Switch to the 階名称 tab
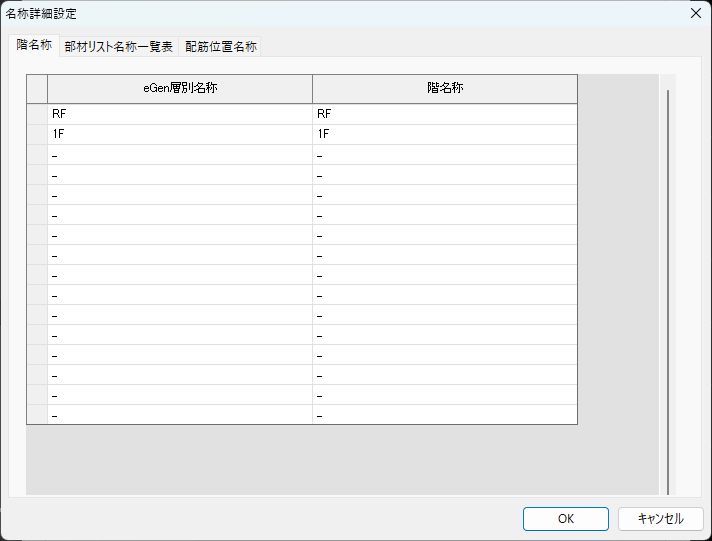This screenshot has width=712, height=541. click(33, 45)
